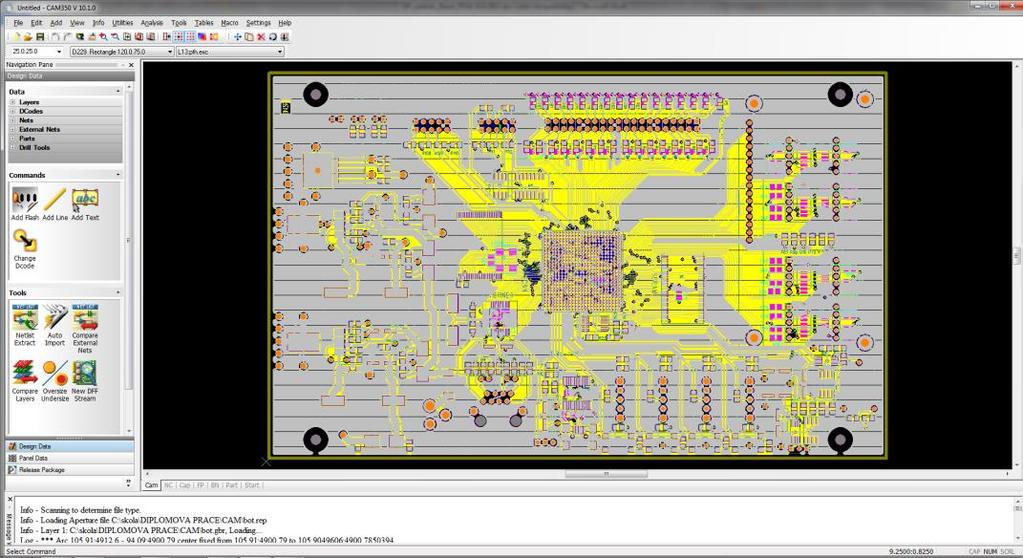1023x558 pixels.
Task: Click the Rotate toolbar icon
Action: click(x=273, y=37)
